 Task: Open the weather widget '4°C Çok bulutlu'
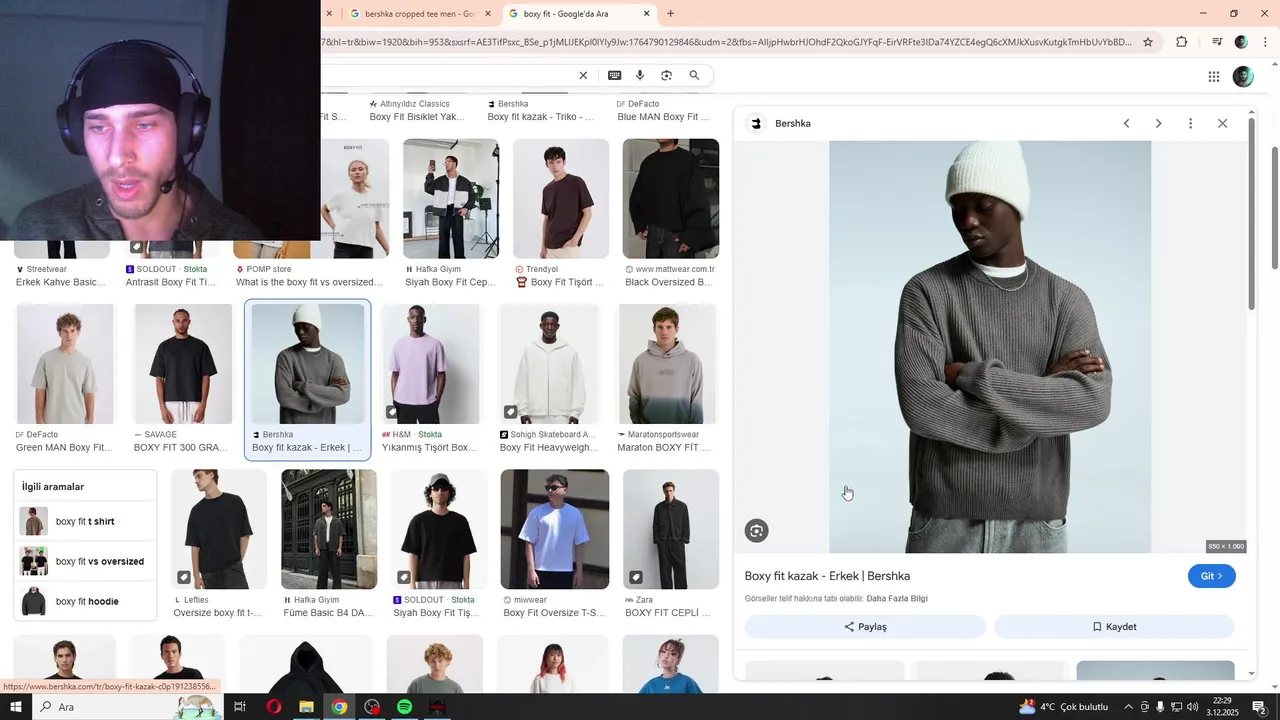coord(1065,707)
